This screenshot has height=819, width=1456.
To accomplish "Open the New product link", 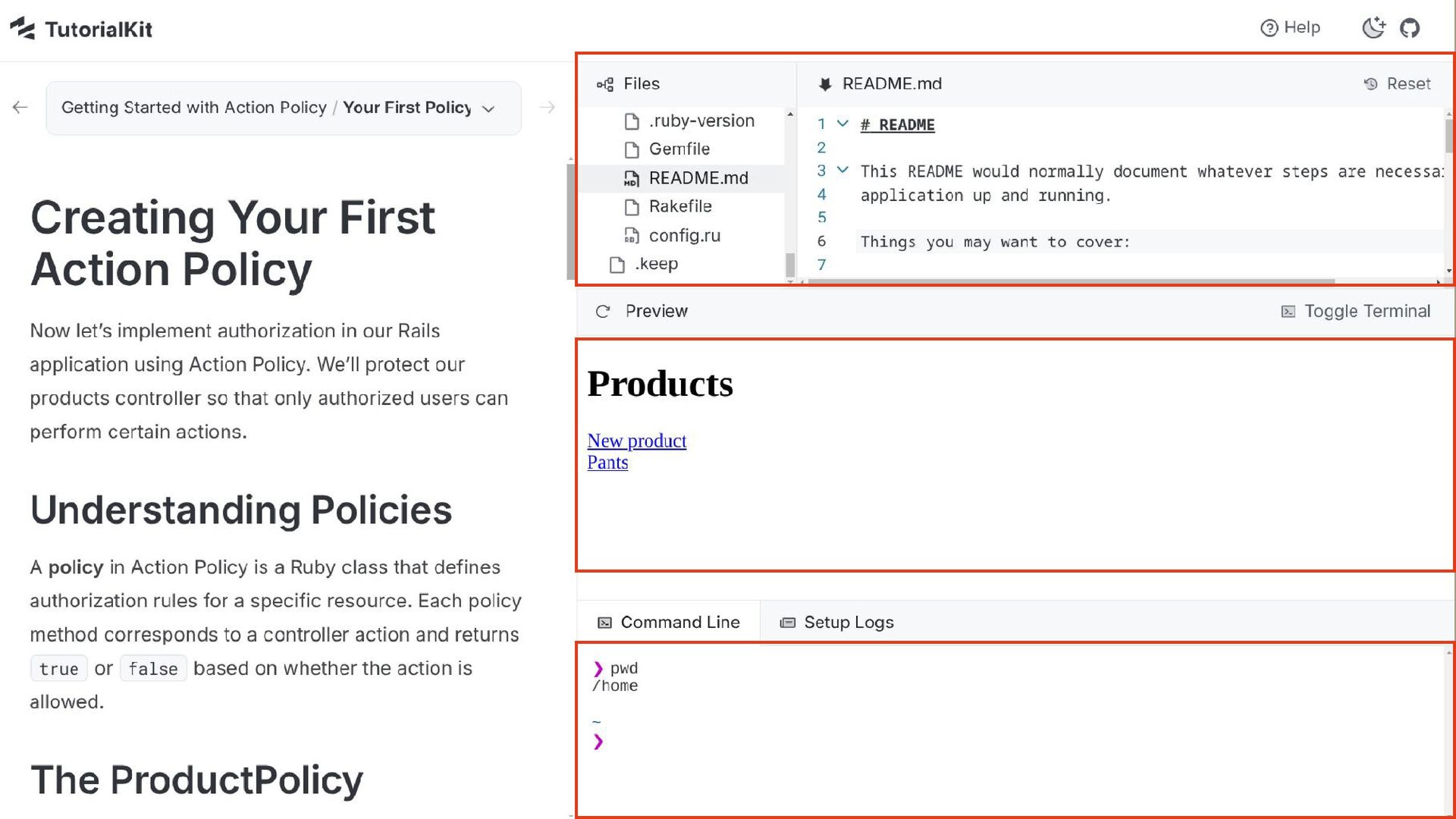I will 636,441.
